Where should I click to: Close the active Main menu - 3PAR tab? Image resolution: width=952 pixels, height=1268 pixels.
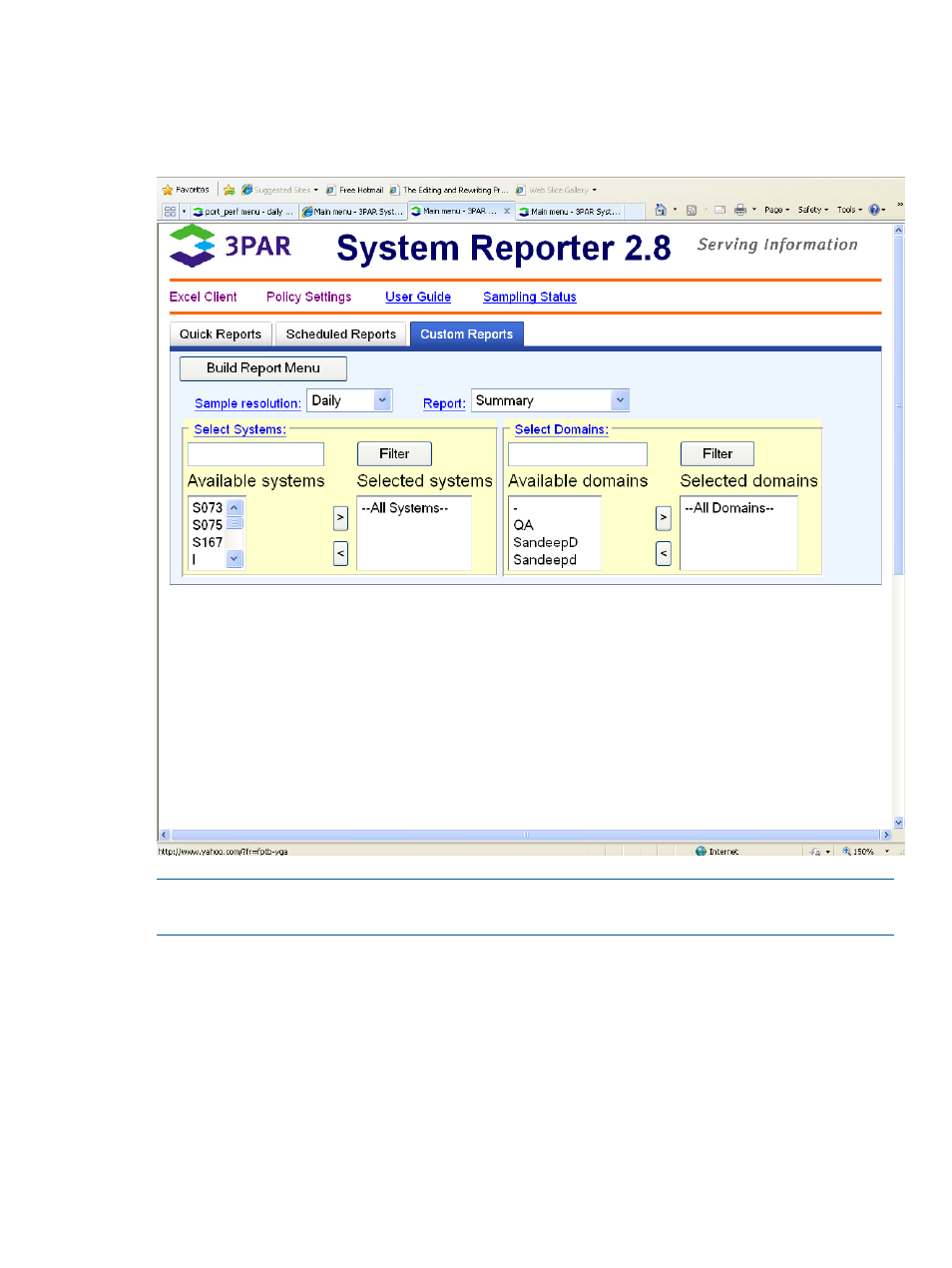tap(507, 211)
